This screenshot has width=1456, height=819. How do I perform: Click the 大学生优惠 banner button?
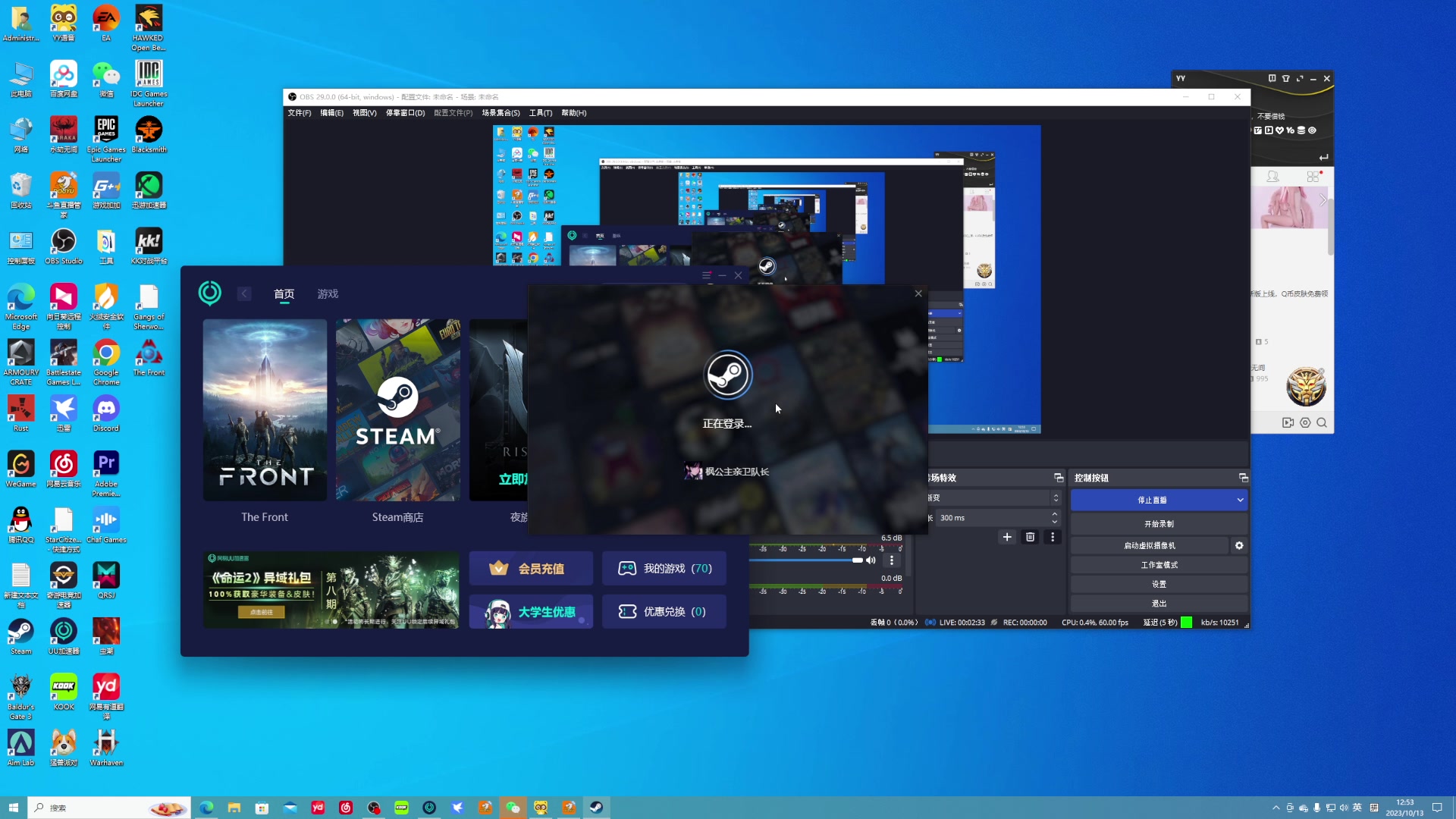pyautogui.click(x=531, y=611)
